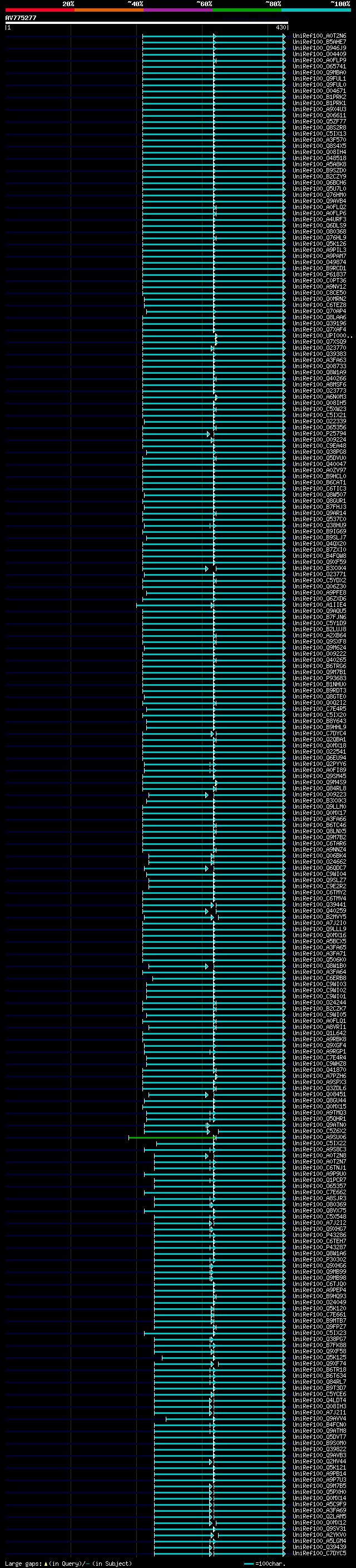Select label UniRef100_C5Z6X2

click(x=319, y=1131)
